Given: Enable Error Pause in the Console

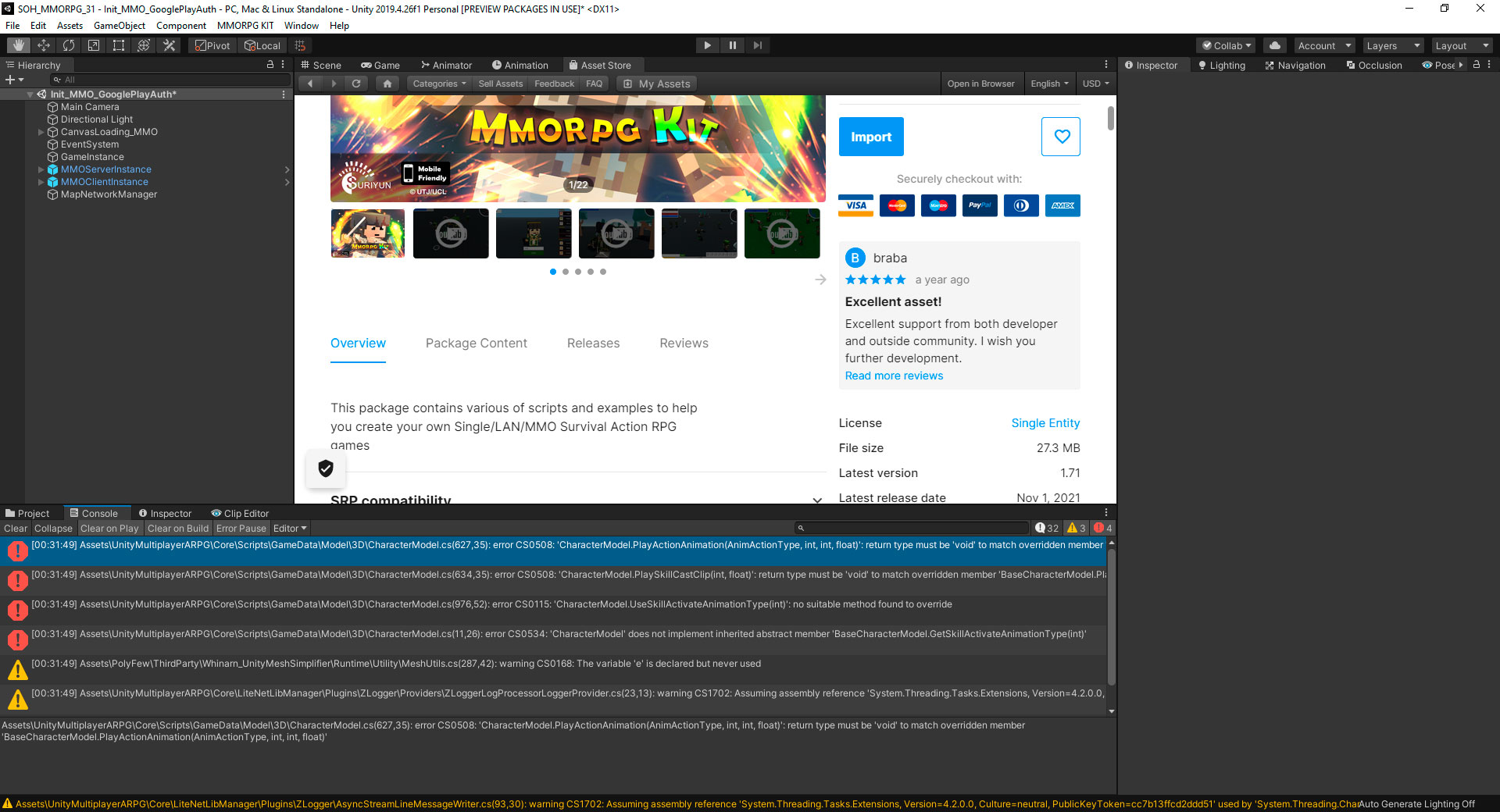Looking at the screenshot, I should click(241, 528).
